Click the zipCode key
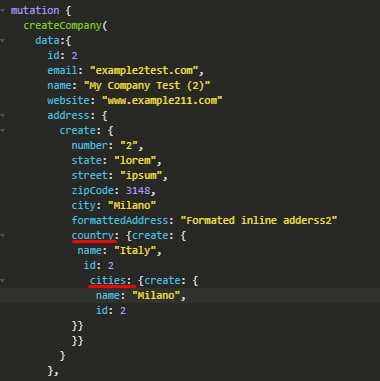The width and height of the screenshot is (380, 381). pyautogui.click(x=92, y=190)
